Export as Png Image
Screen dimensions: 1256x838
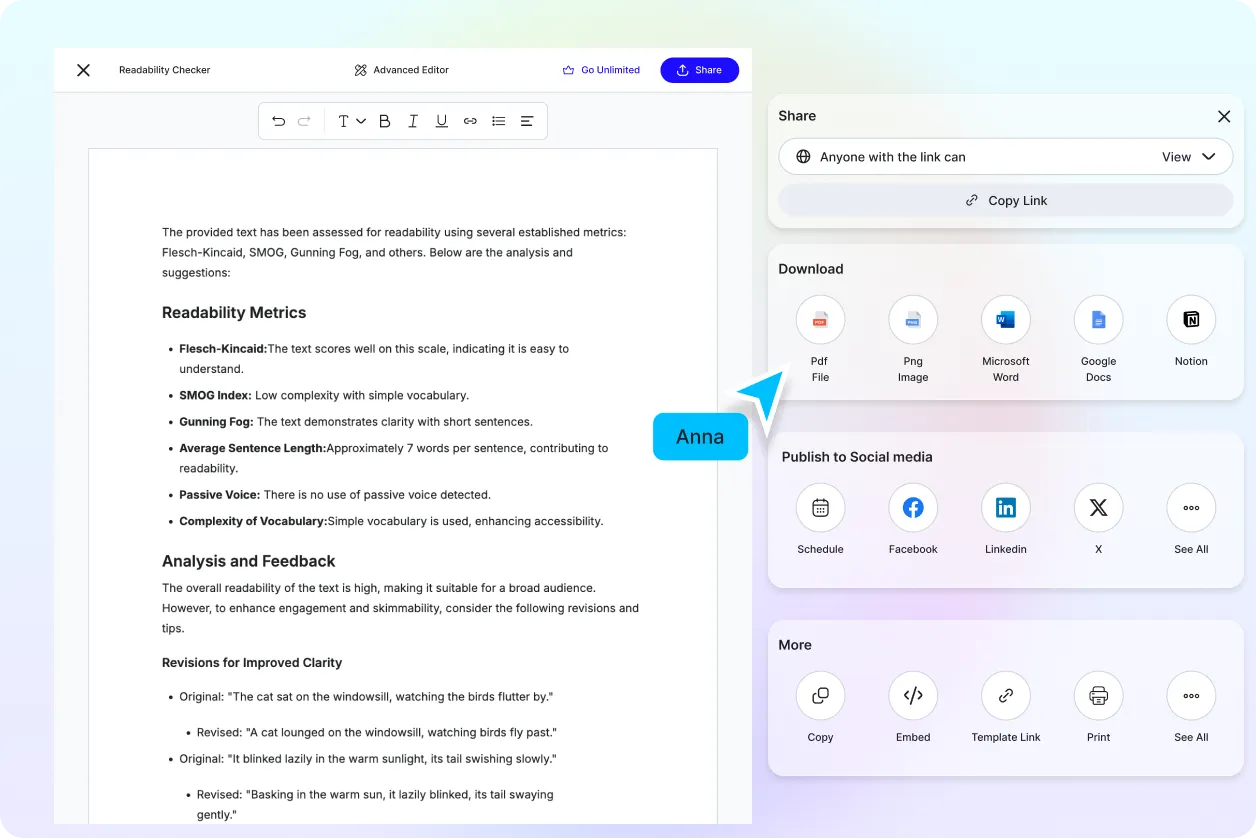coord(912,320)
